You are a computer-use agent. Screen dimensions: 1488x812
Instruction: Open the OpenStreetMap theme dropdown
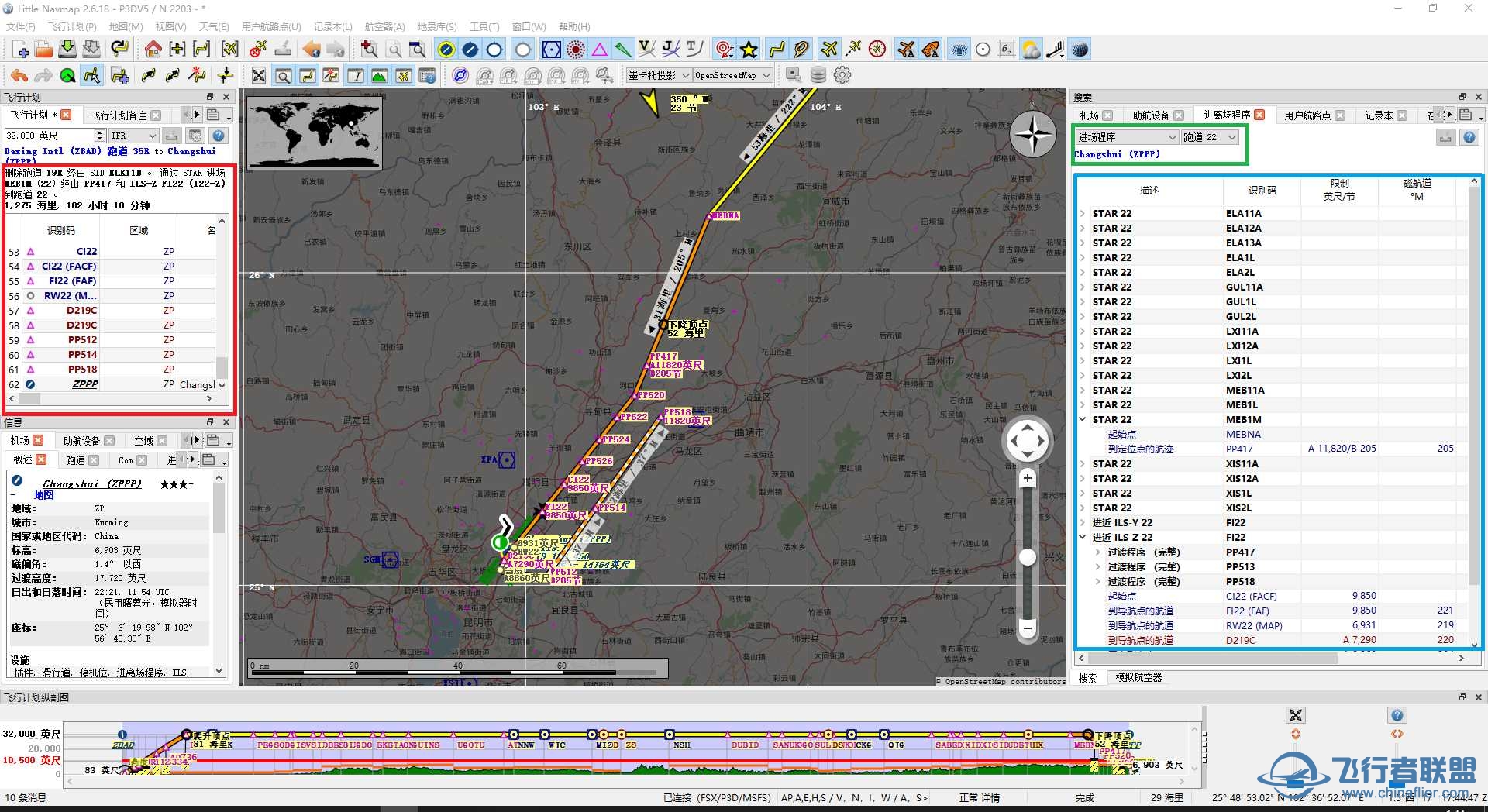[732, 75]
